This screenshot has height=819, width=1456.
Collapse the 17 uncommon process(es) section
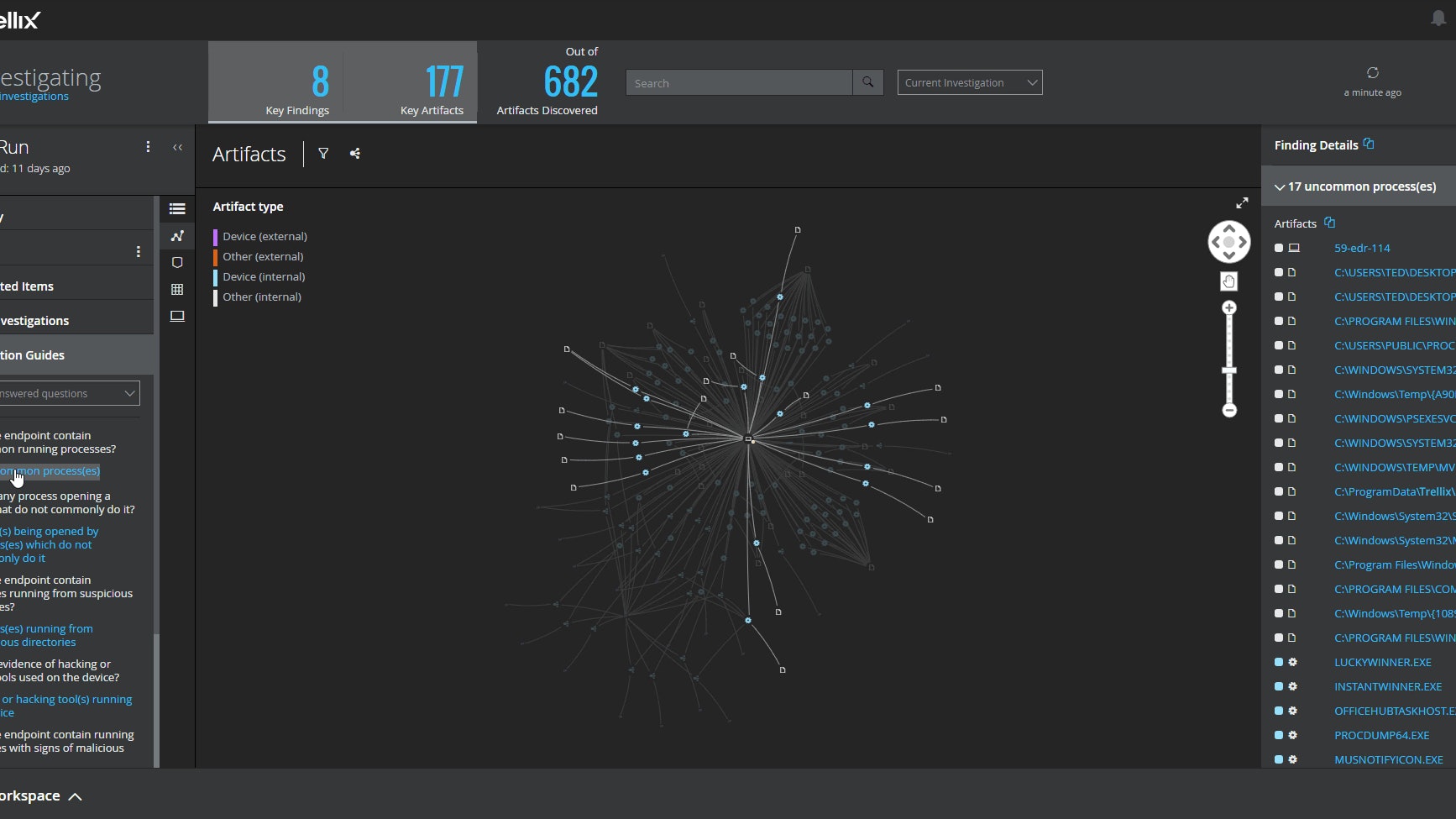point(1280,187)
